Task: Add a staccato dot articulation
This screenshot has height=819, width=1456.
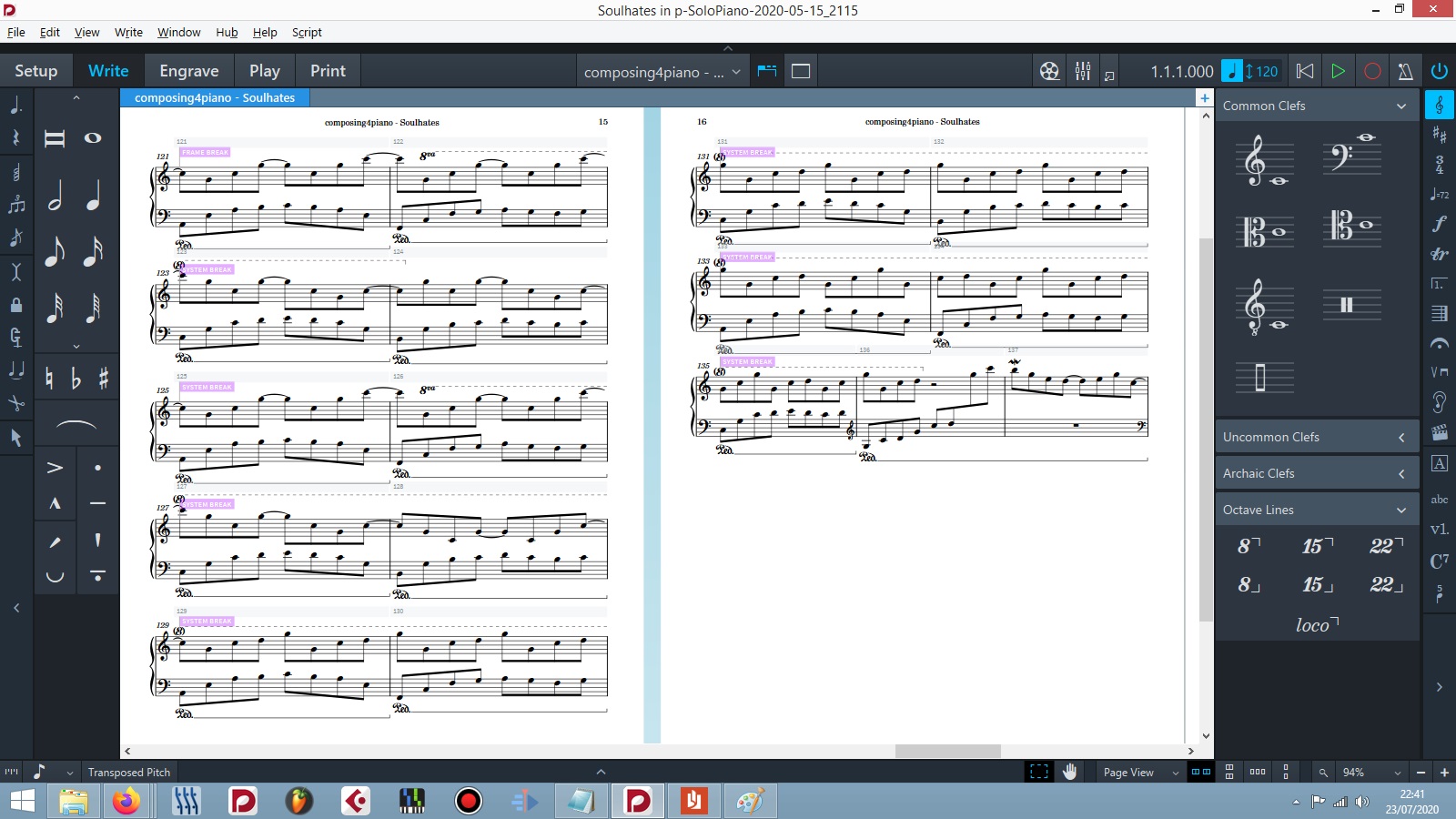Action: (x=97, y=468)
